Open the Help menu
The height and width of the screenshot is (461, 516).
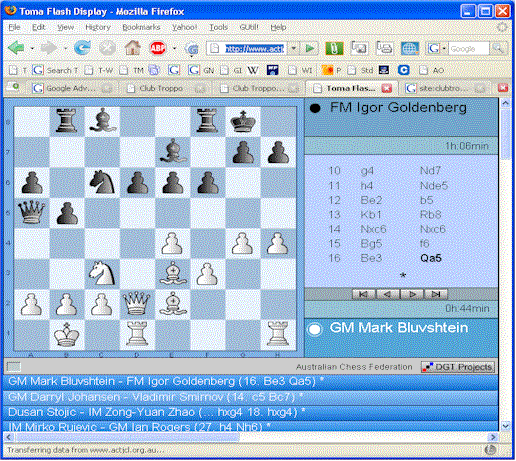[x=278, y=27]
